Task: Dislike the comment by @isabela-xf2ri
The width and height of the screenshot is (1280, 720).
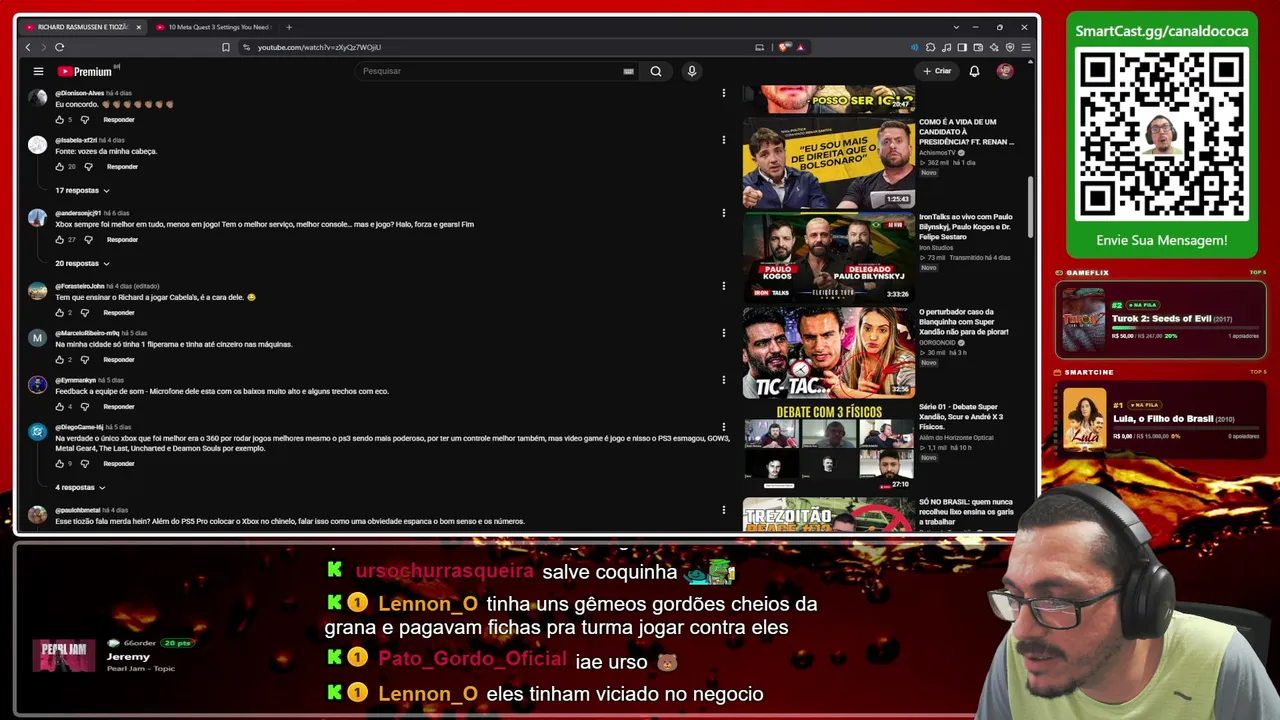Action: (88, 167)
